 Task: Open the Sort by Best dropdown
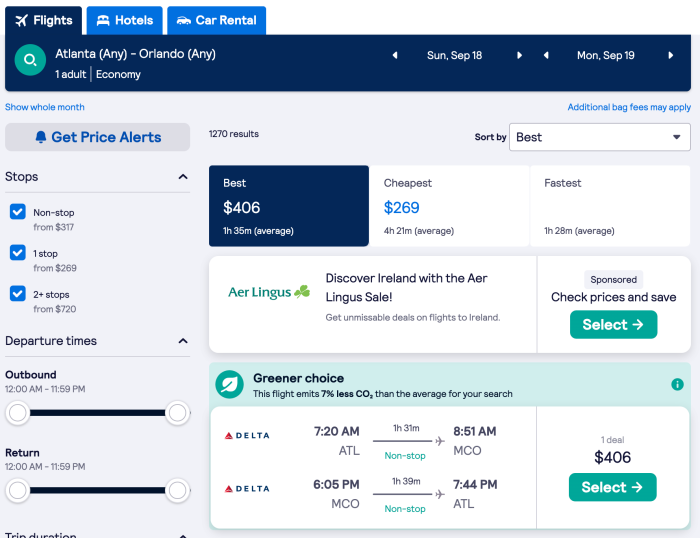pos(599,137)
